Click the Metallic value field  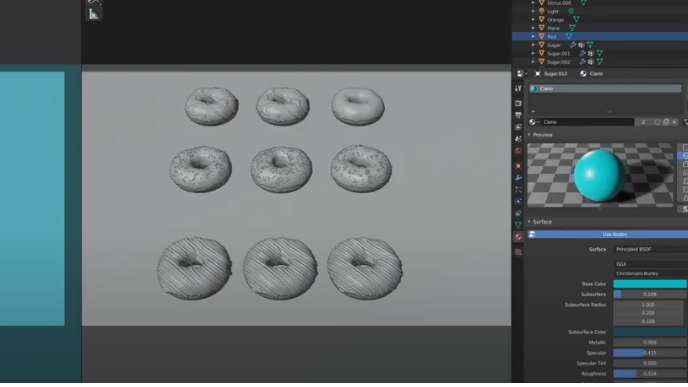[650, 342]
